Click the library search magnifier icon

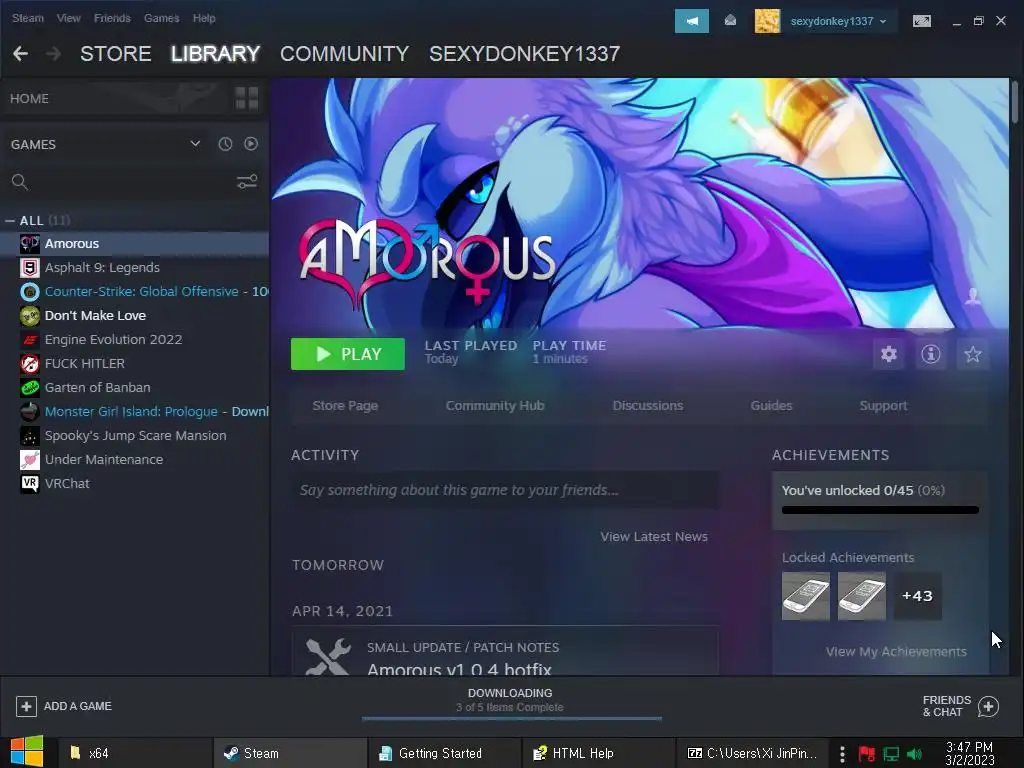click(20, 182)
